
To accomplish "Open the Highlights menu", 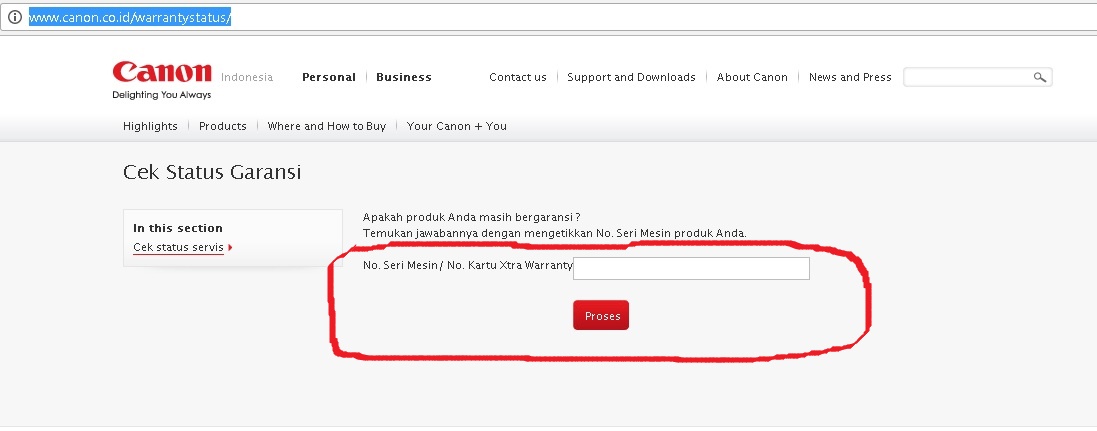I will [x=150, y=126].
